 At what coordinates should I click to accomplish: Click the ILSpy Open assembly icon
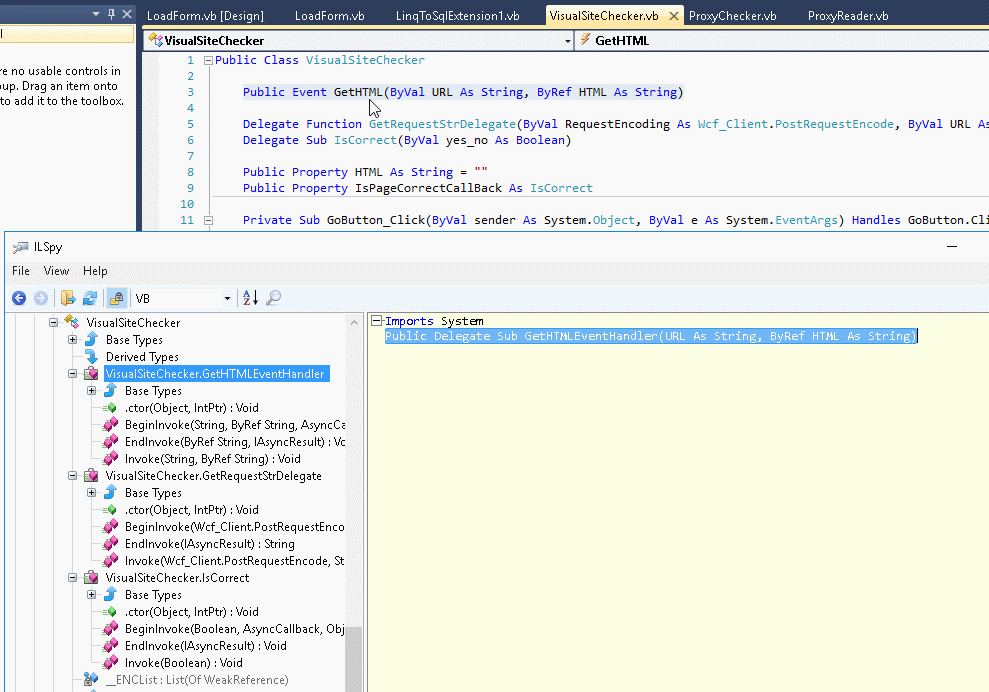coord(68,298)
